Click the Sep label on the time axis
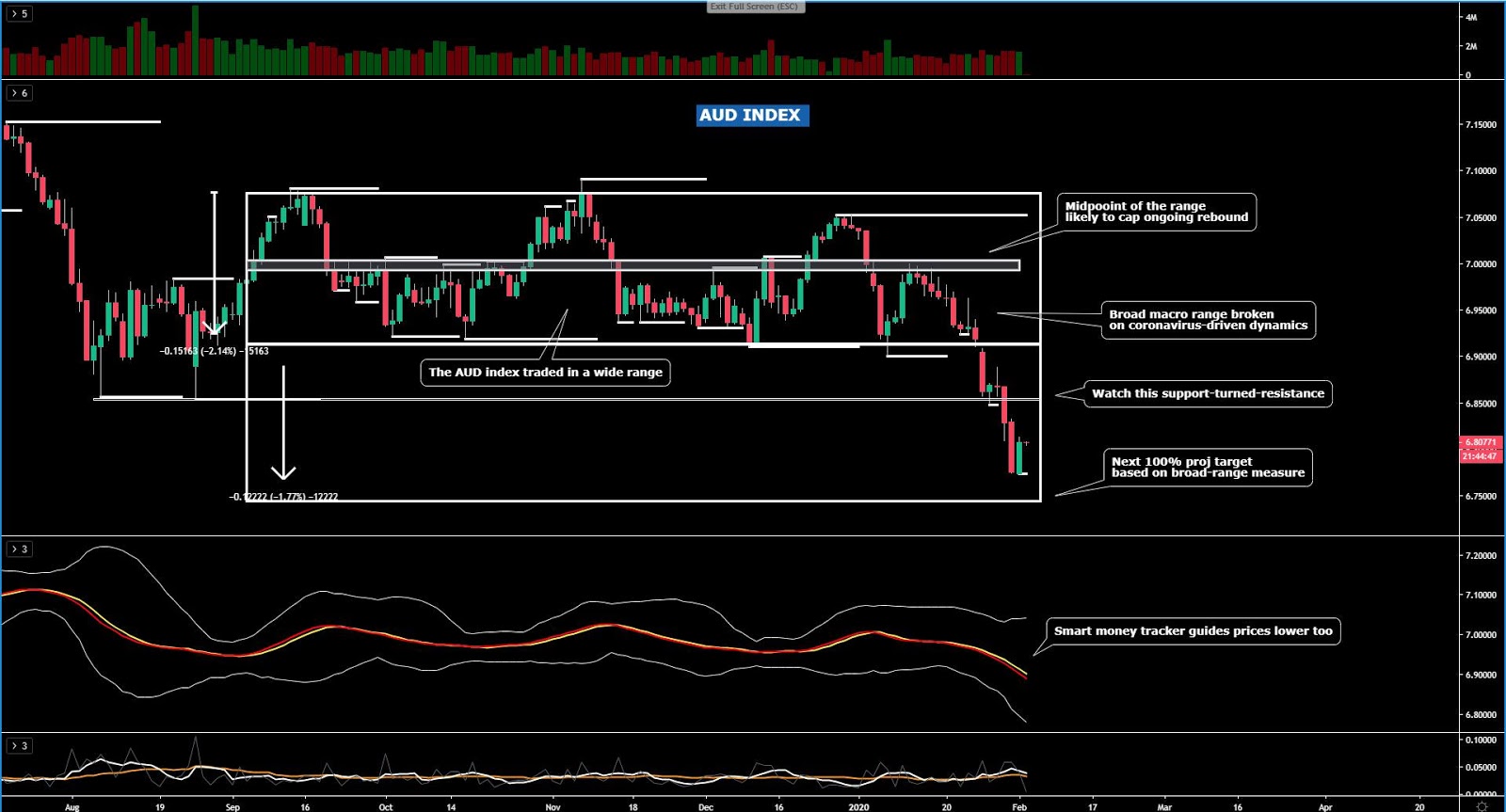 pos(232,807)
